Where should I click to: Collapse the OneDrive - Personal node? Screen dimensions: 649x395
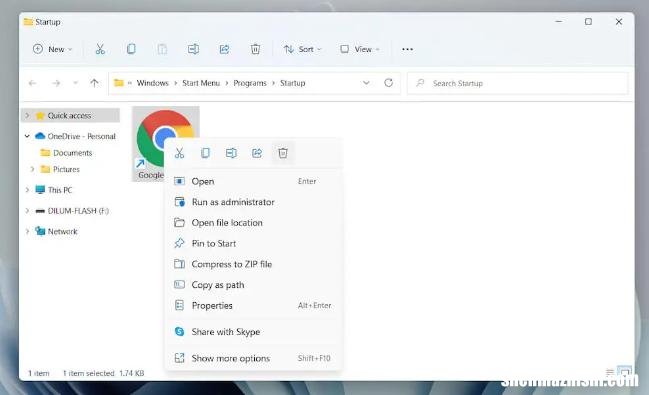[27, 136]
